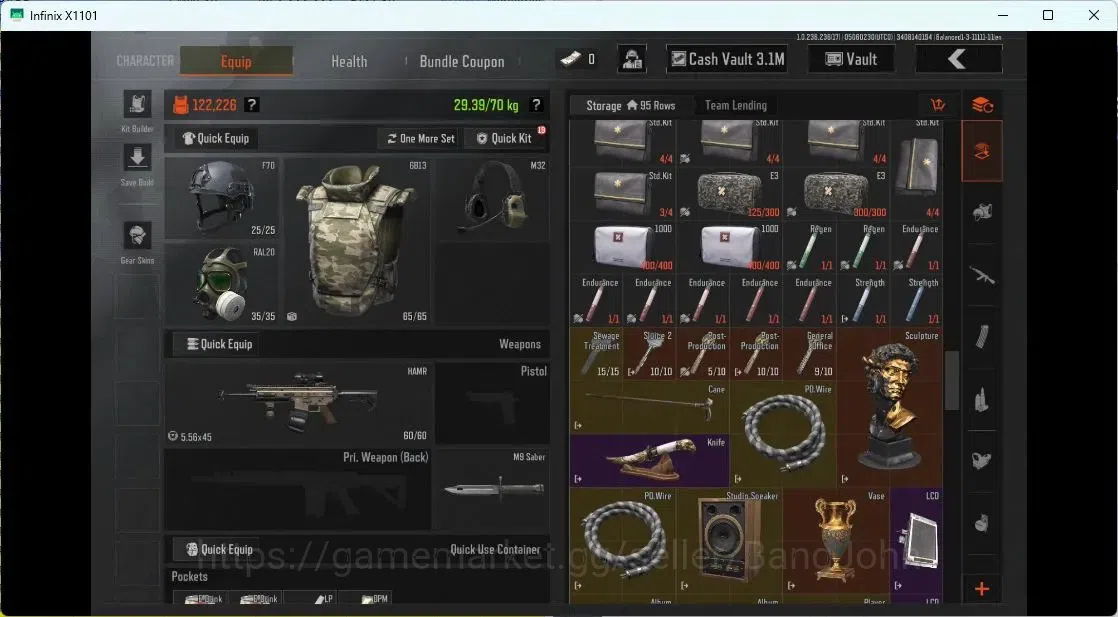The image size is (1118, 617).
Task: Click the empty Pri. Weapon (Back) slot
Action: pos(299,489)
